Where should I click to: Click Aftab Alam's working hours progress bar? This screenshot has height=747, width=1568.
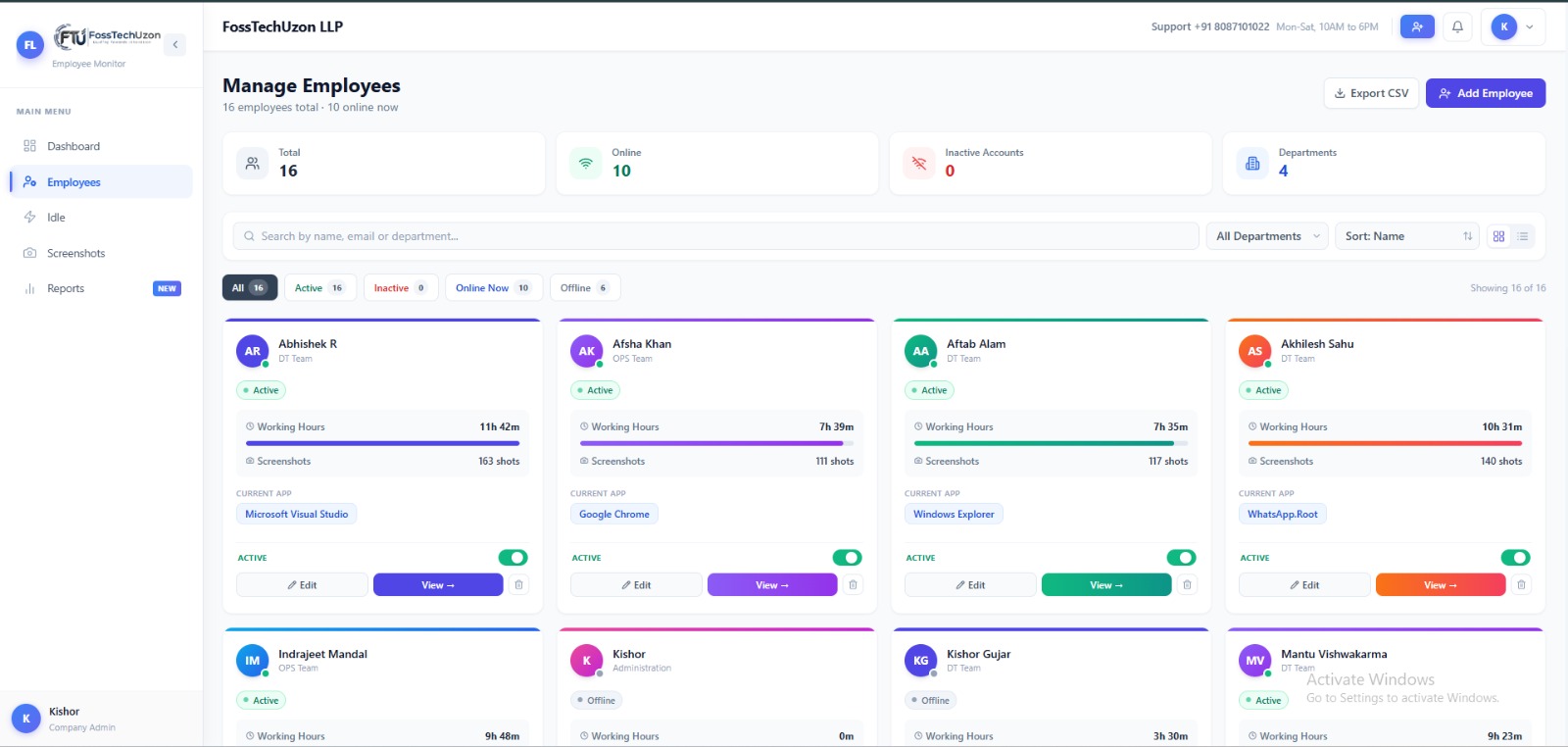(x=1051, y=443)
